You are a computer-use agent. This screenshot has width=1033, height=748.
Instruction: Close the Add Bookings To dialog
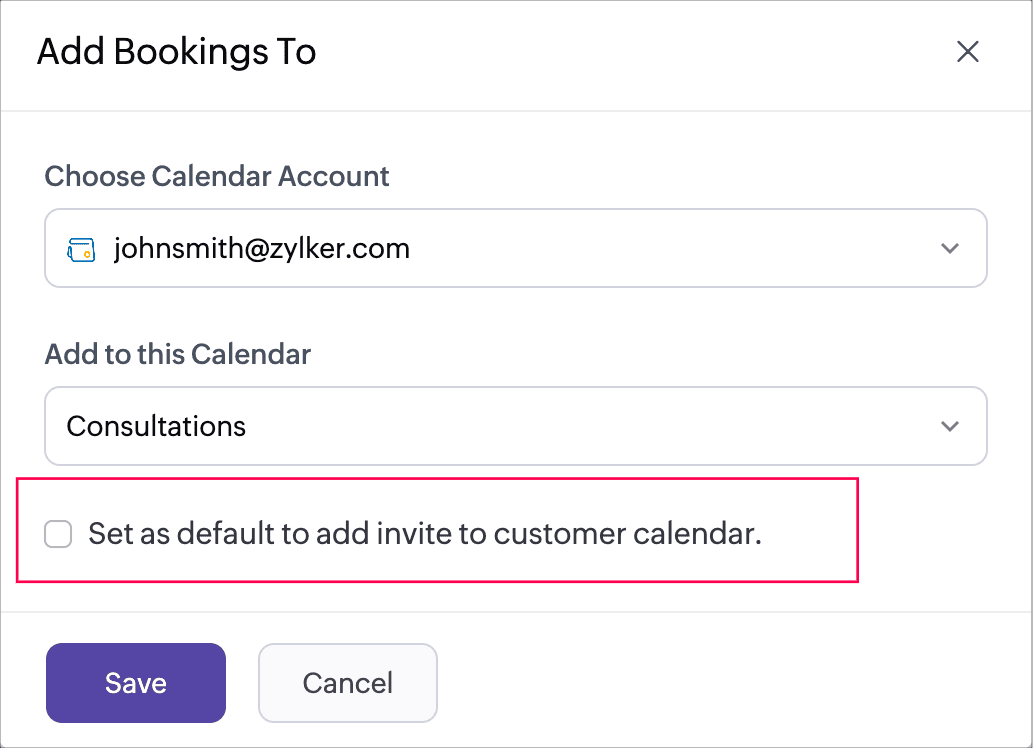(x=967, y=51)
